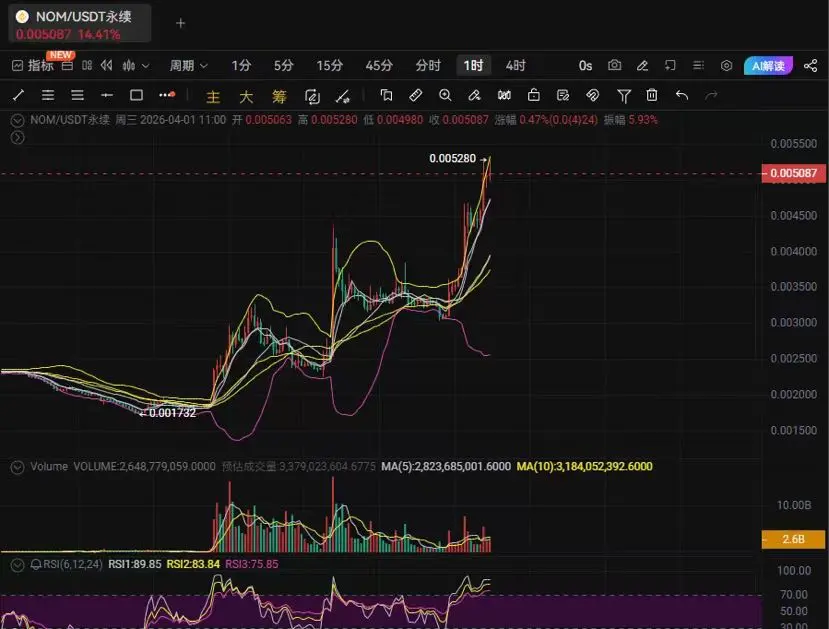Viewport: 829px width, 629px height.
Task: Add a new chart tab with plus
Action: point(180,23)
